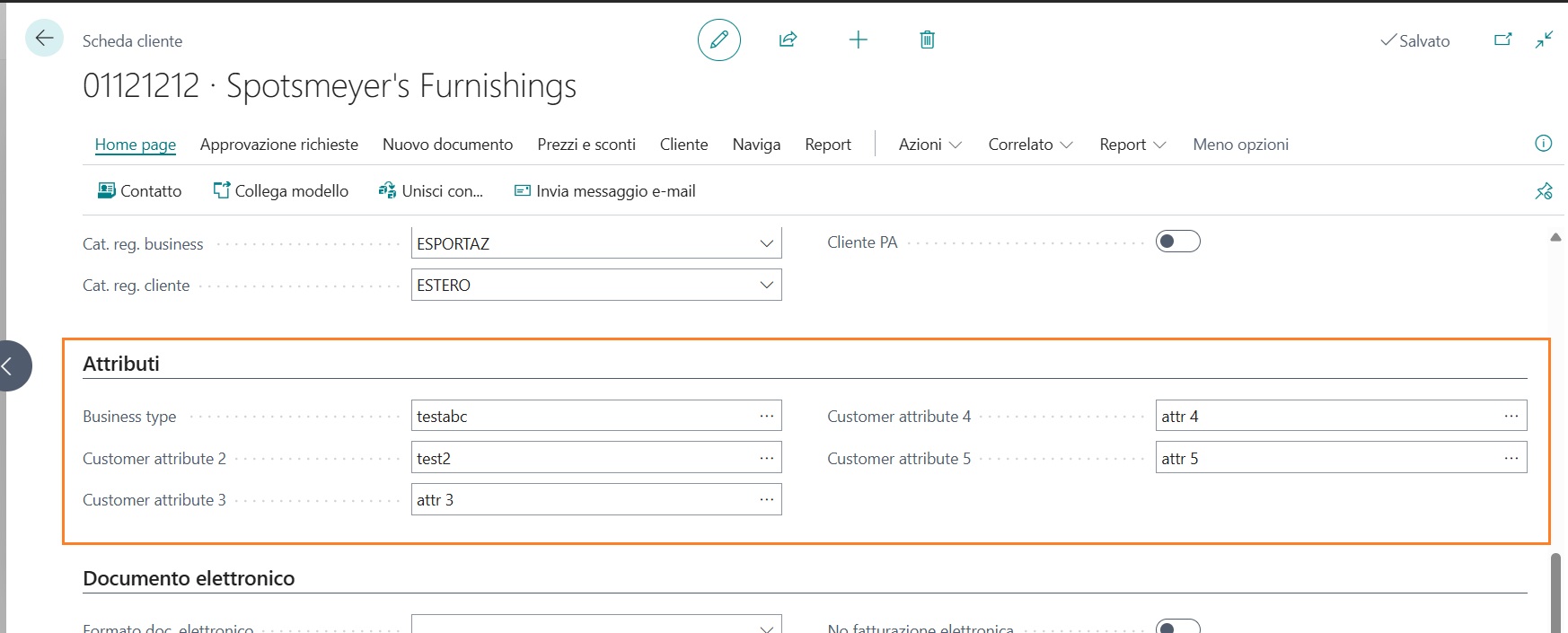Click the scroll up arrow
1568x633 pixels.
pyautogui.click(x=1555, y=237)
